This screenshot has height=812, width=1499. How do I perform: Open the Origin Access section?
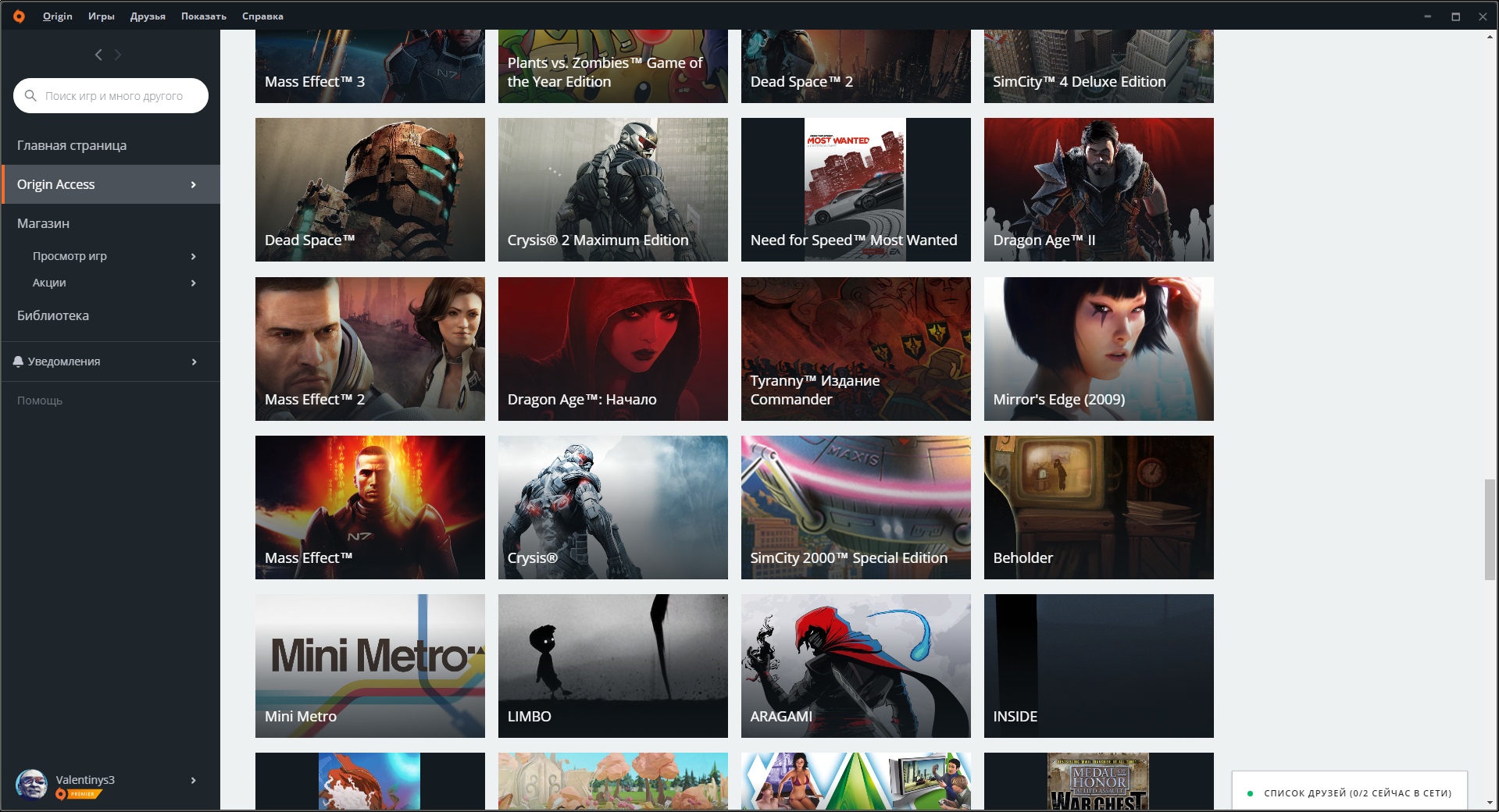(x=111, y=184)
